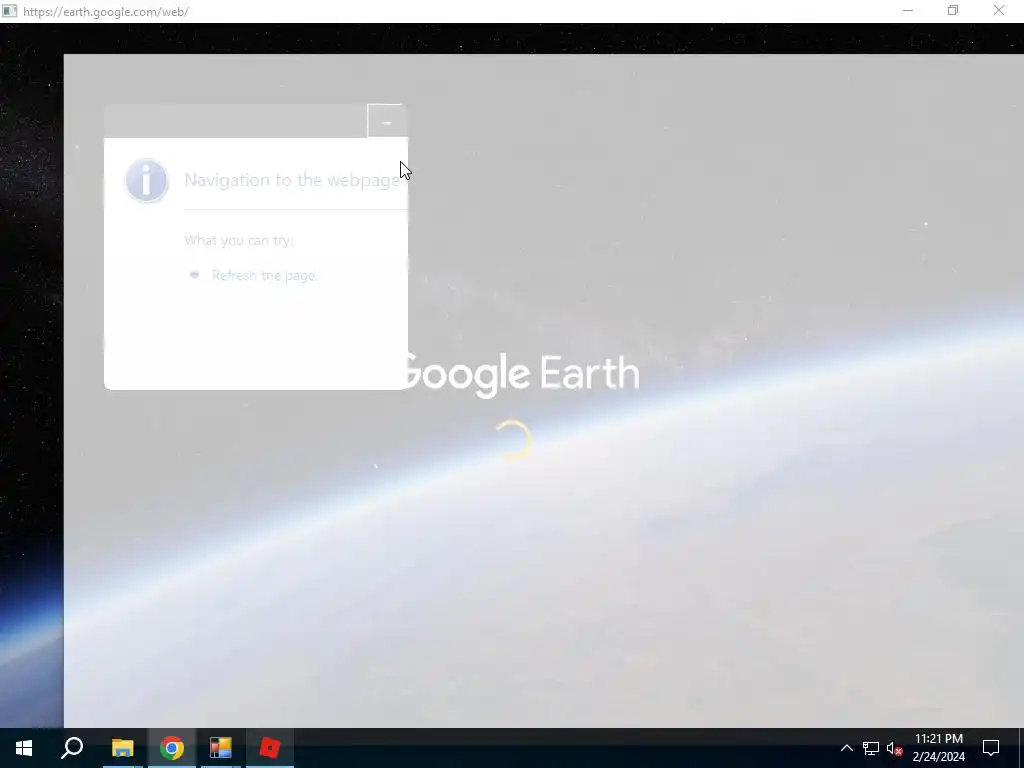This screenshot has width=1024, height=768.
Task: Click the earth.google.com URL in title bar
Action: coord(106,12)
